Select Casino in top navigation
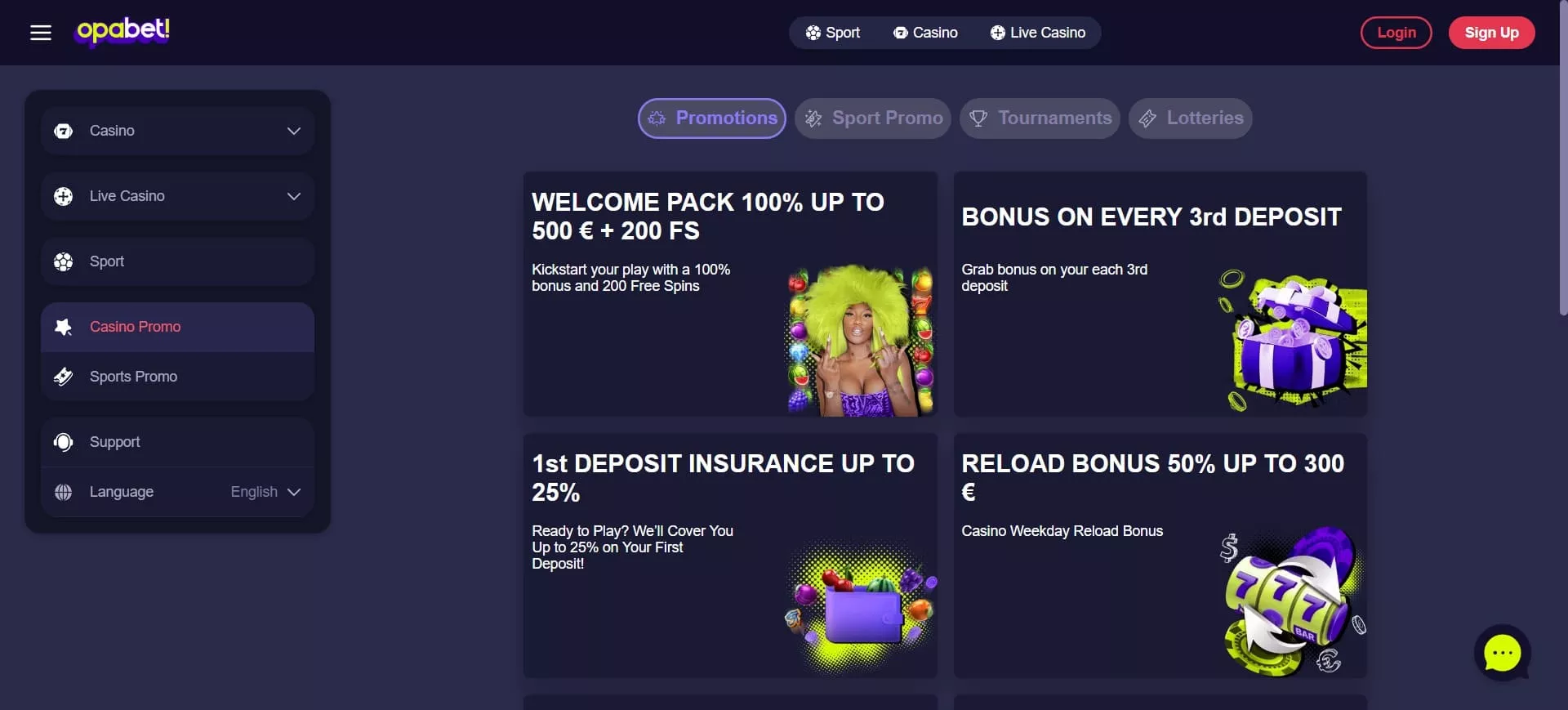Screen dimensions: 1568x710 [x=925, y=33]
